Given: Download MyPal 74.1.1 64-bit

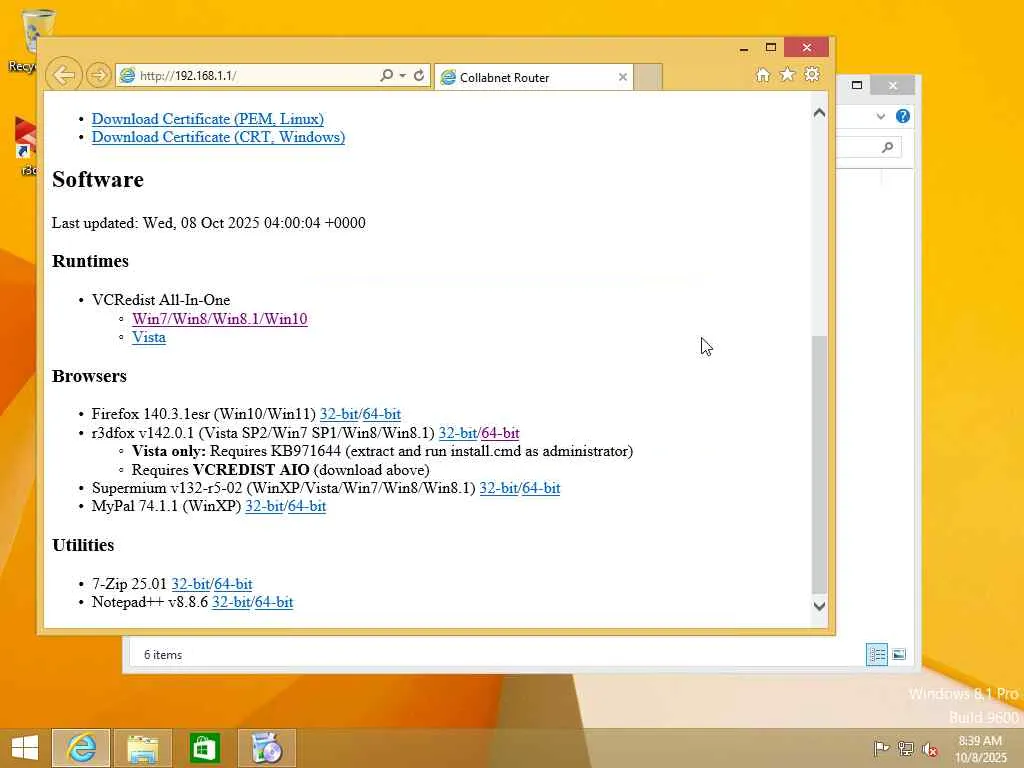Looking at the screenshot, I should (306, 506).
